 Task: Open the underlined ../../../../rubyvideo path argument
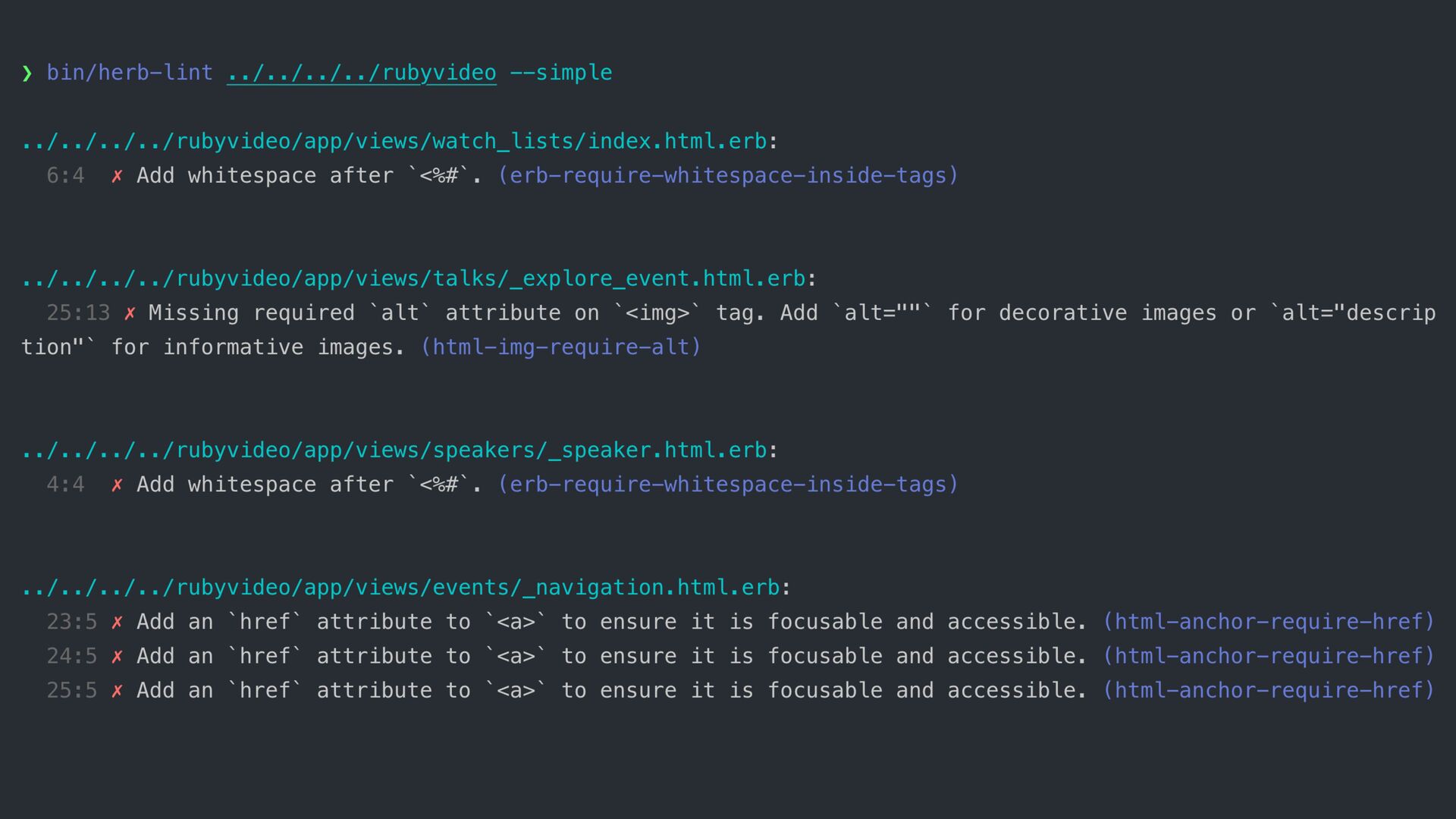coord(362,74)
